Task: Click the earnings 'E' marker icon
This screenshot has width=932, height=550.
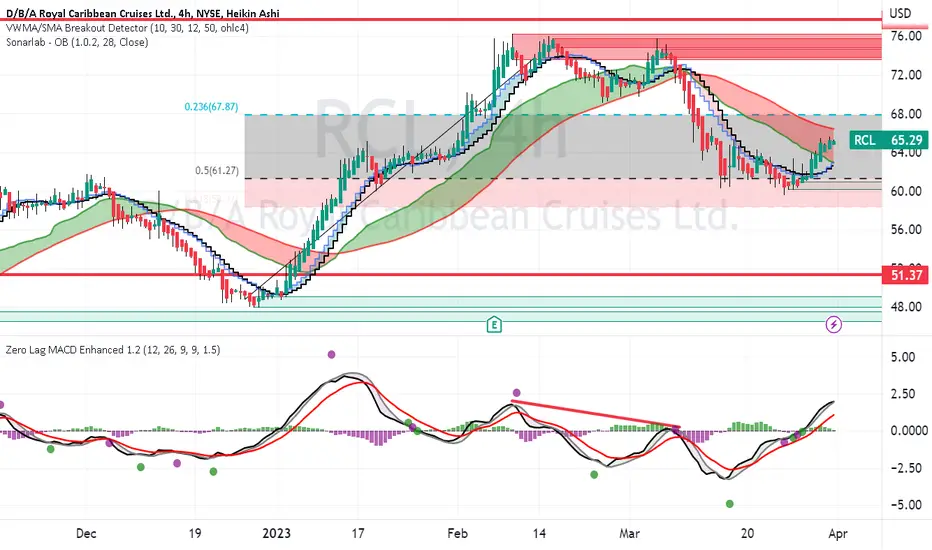Action: pyautogui.click(x=494, y=325)
